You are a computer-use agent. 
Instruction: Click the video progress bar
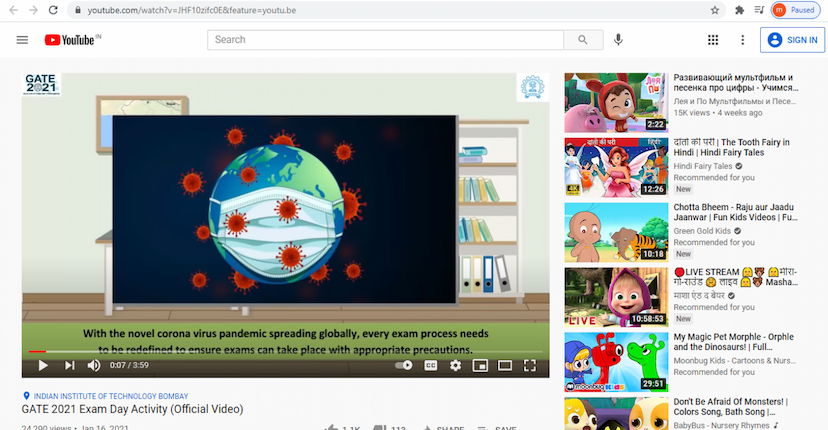(x=285, y=351)
